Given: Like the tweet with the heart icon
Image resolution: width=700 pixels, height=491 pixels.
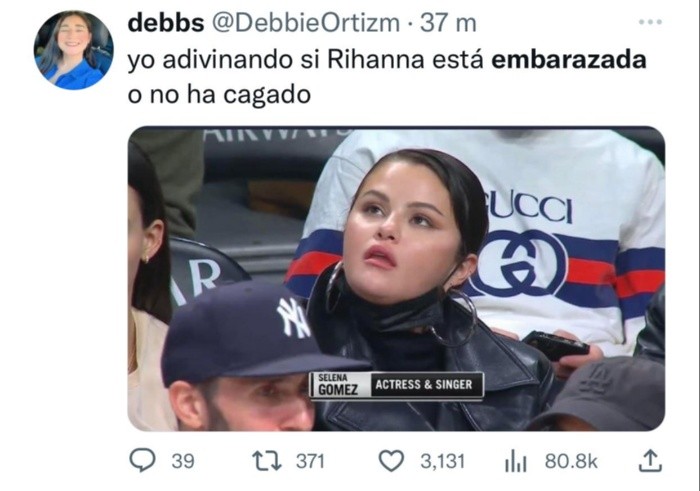Looking at the screenshot, I should point(392,461).
